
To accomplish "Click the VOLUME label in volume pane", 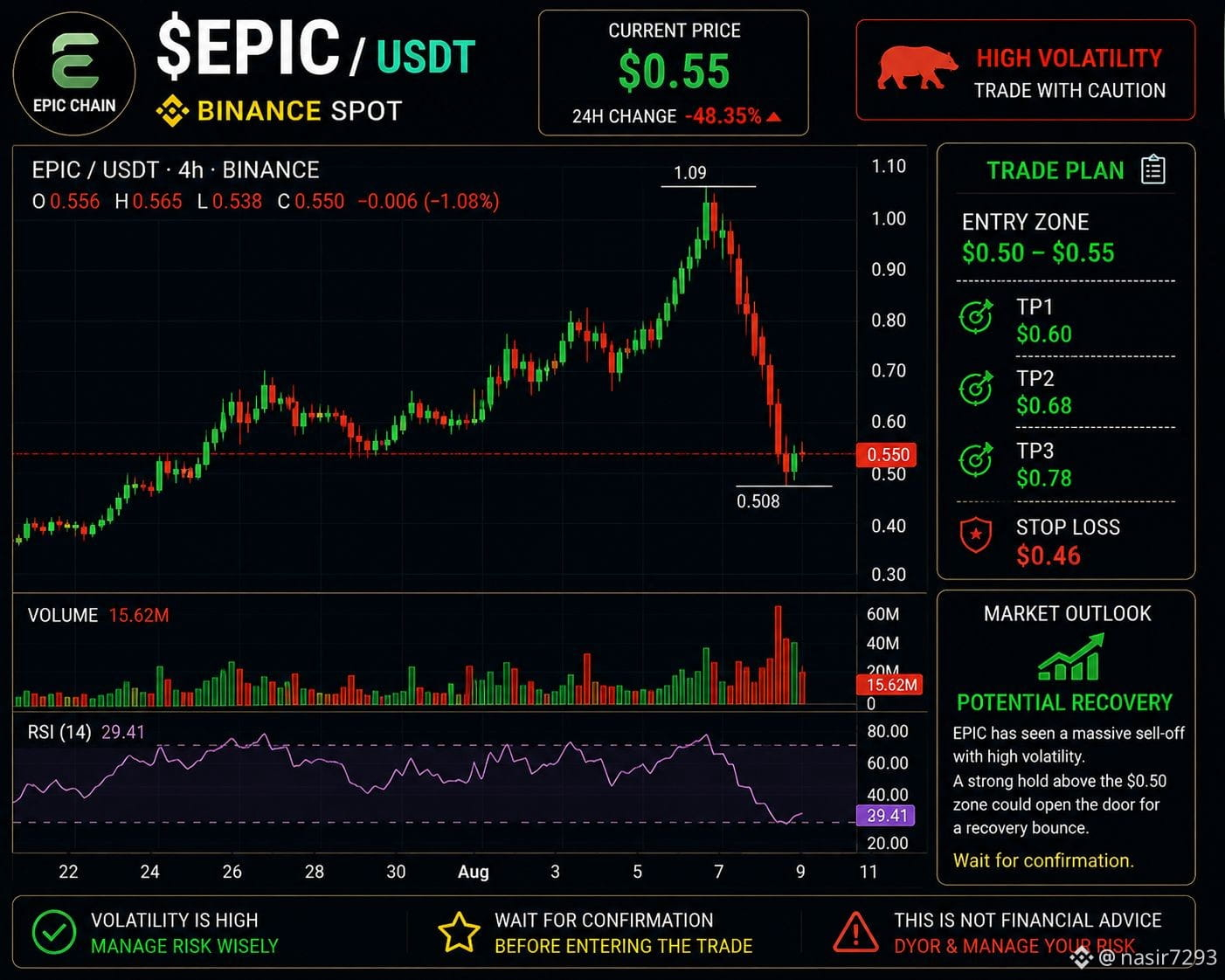I will (x=63, y=616).
